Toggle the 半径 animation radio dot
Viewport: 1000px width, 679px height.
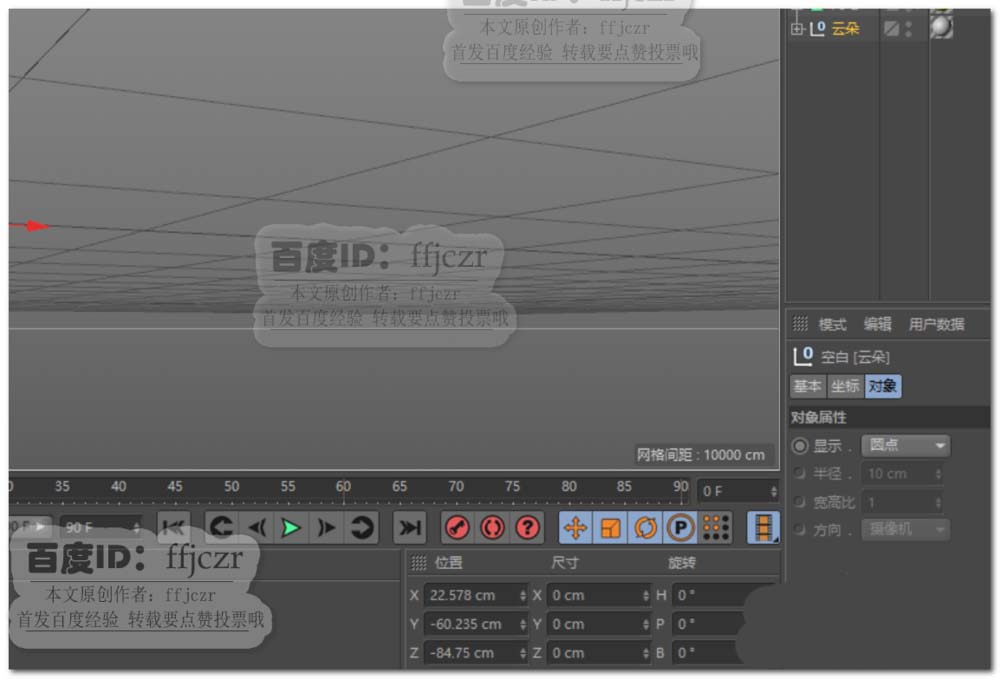(x=799, y=473)
